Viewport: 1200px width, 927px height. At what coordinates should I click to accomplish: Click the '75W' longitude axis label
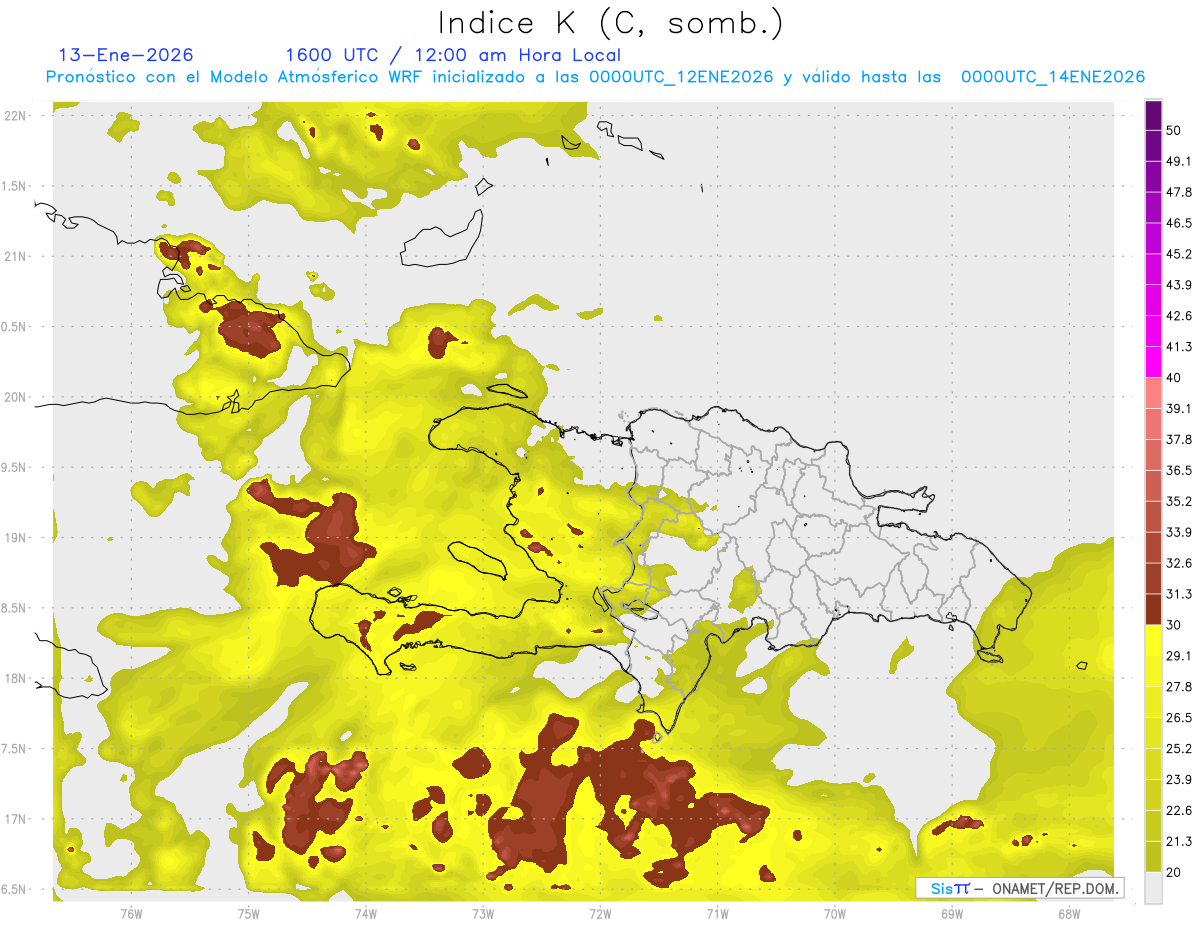click(x=249, y=913)
